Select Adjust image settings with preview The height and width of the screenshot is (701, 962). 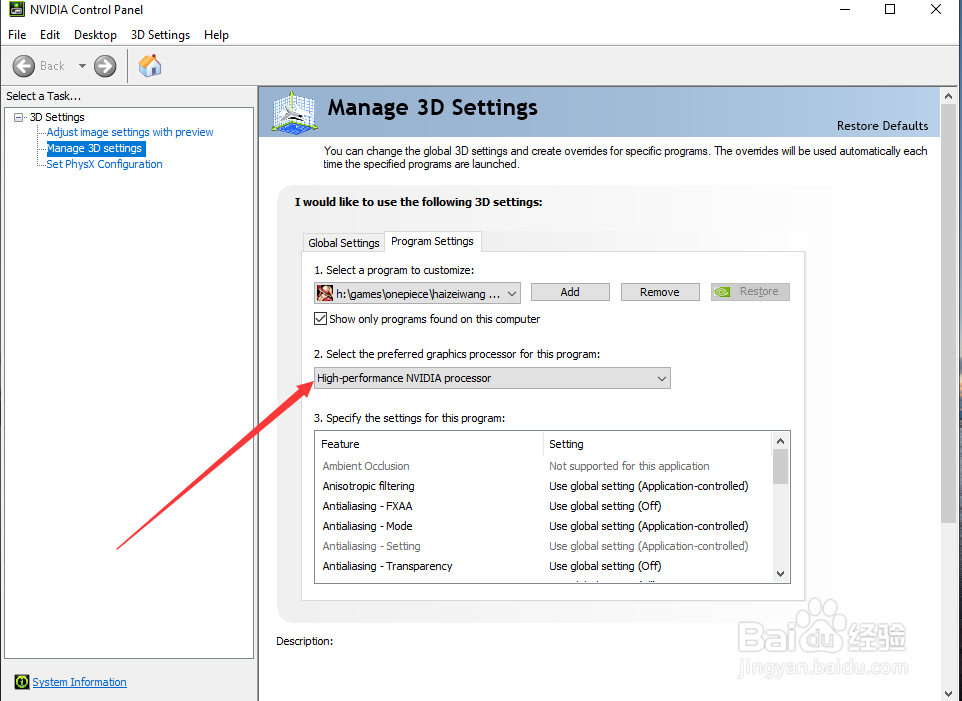click(x=130, y=132)
